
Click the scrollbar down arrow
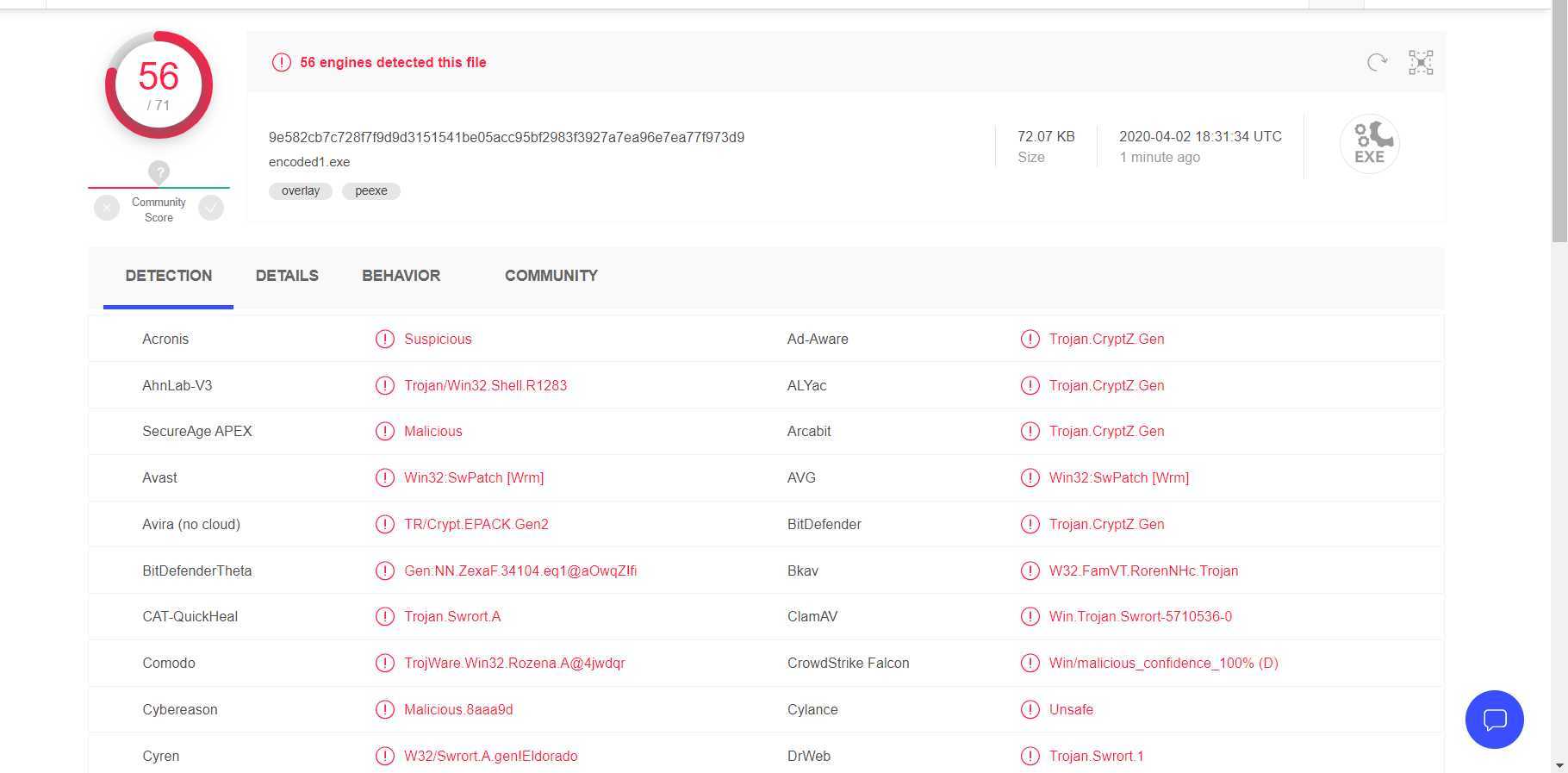1559,765
